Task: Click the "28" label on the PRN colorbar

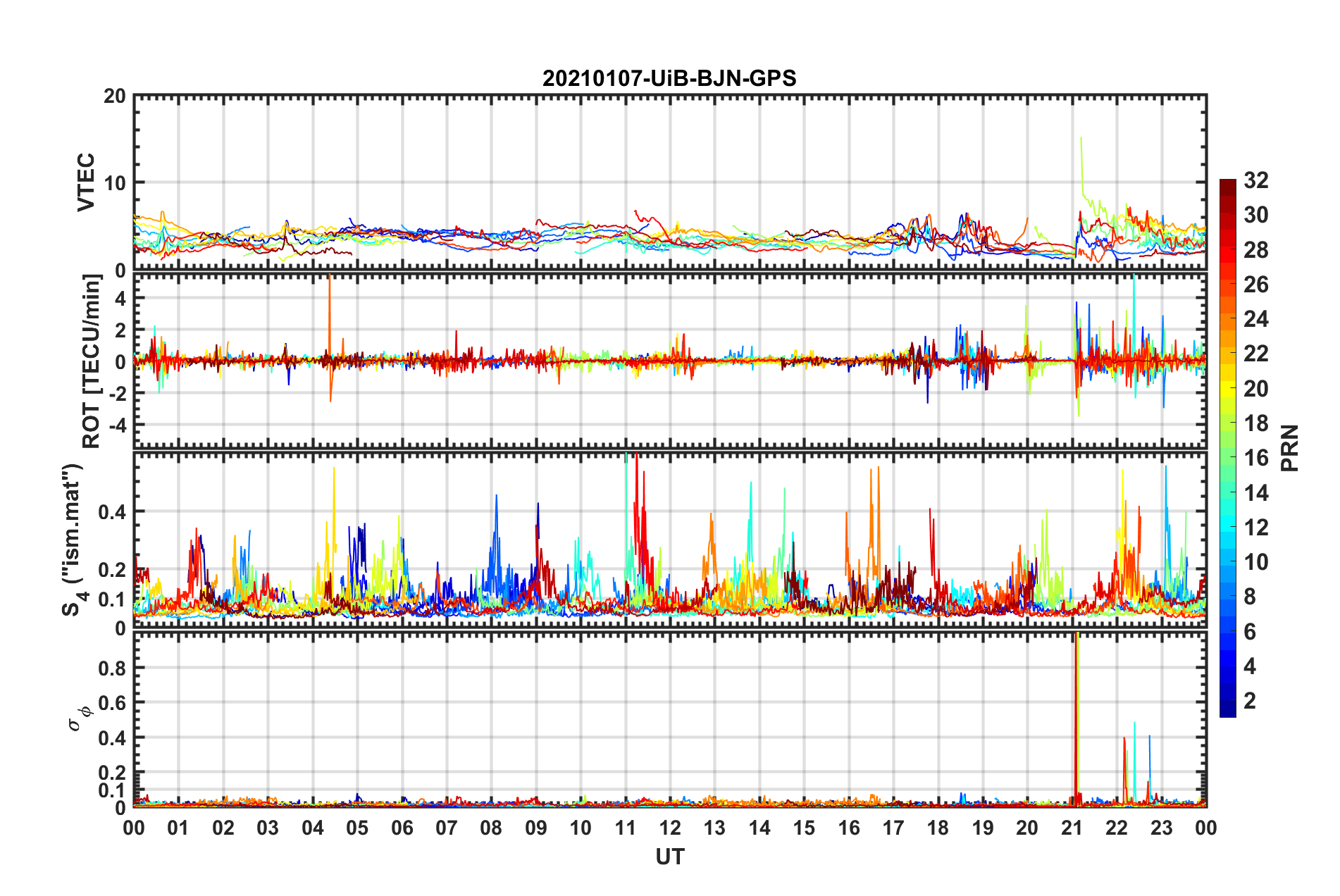Action: pyautogui.click(x=1255, y=250)
